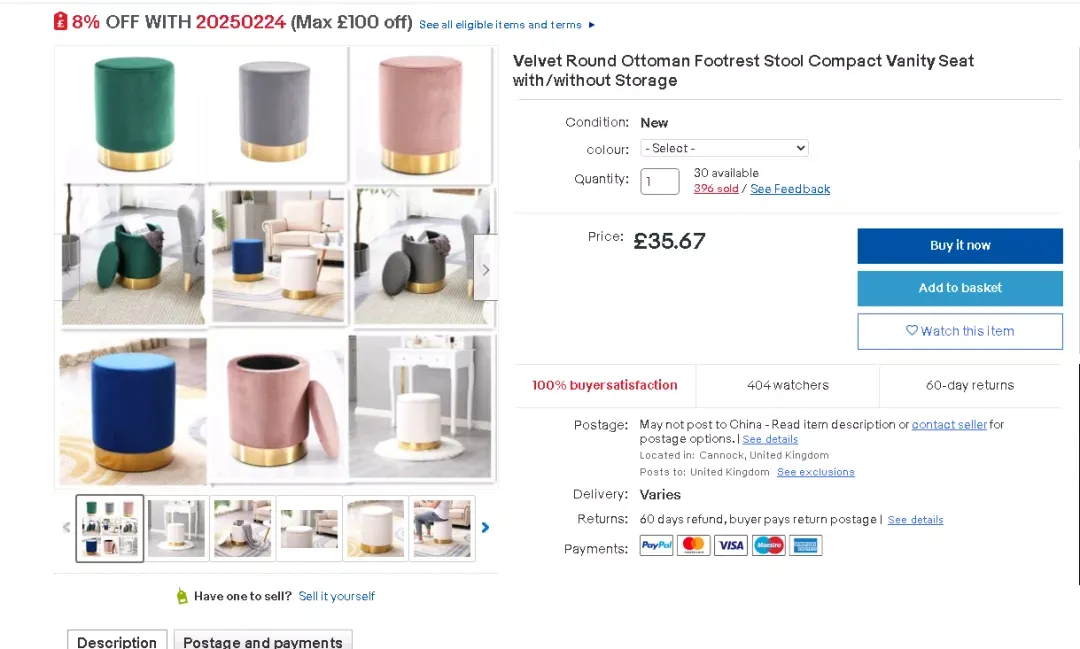The height and width of the screenshot is (649, 1080).
Task: Go back in thumbnail strip with left arrow
Action: point(67,528)
